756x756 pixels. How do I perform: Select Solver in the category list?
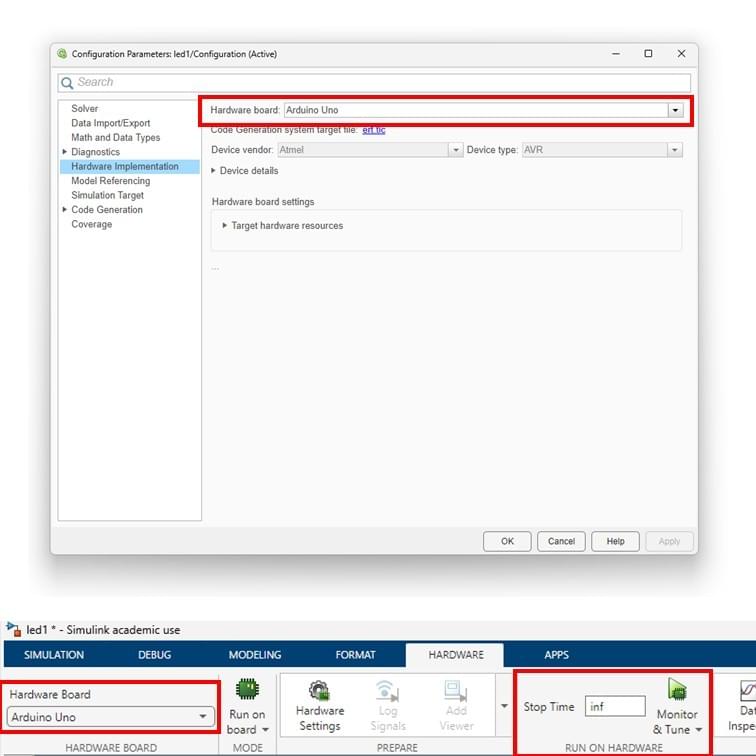(85, 108)
